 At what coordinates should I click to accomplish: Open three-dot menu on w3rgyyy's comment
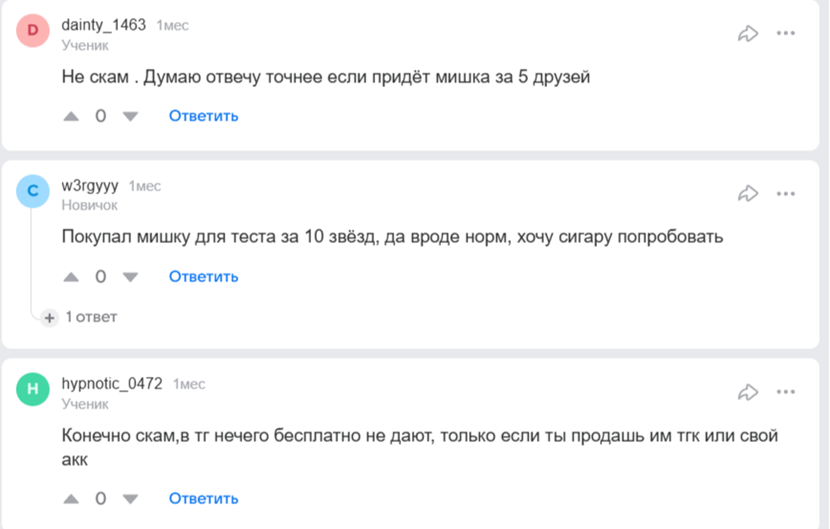coord(786,193)
